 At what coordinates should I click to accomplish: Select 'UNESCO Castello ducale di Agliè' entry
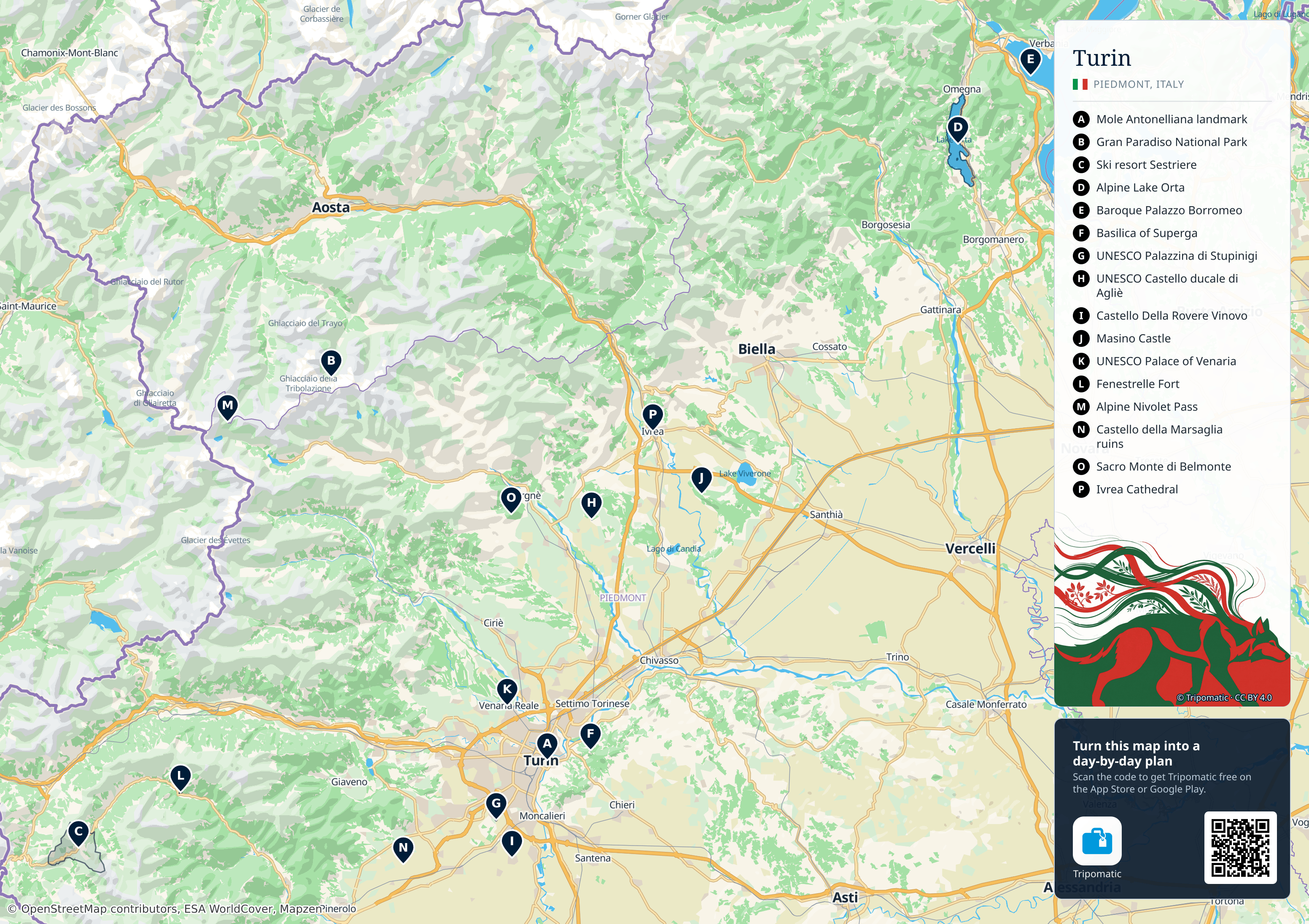pyautogui.click(x=1166, y=285)
